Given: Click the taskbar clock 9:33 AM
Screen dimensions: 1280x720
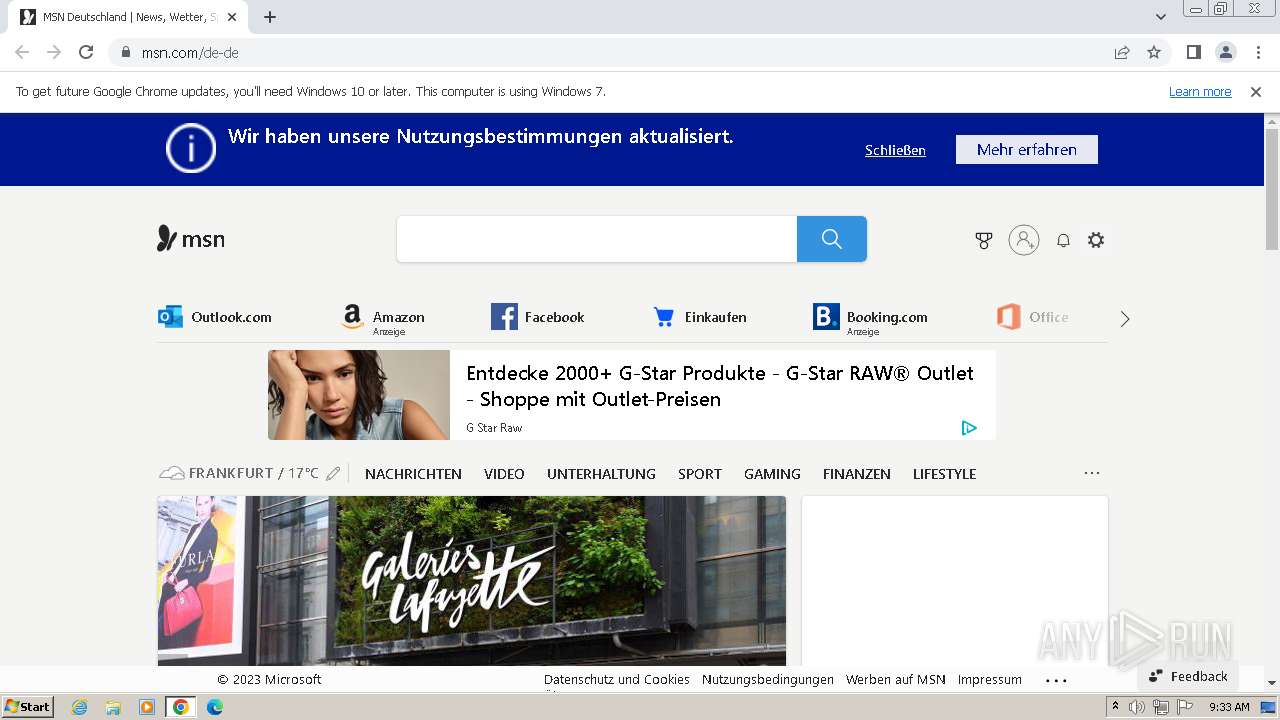Looking at the screenshot, I should pyautogui.click(x=1229, y=707).
